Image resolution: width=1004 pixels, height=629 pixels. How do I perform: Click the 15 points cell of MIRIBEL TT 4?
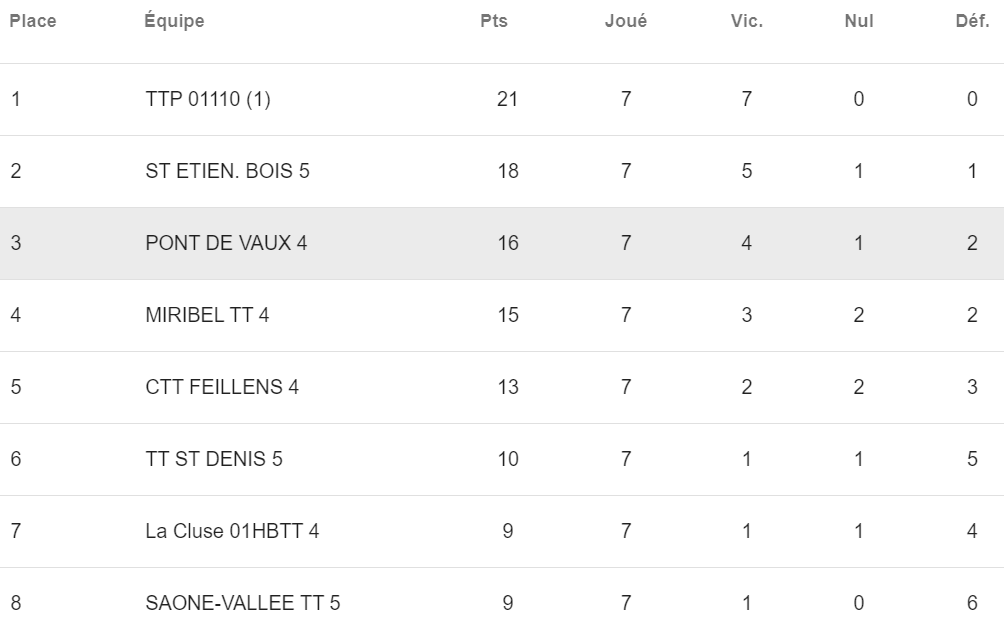(x=508, y=315)
